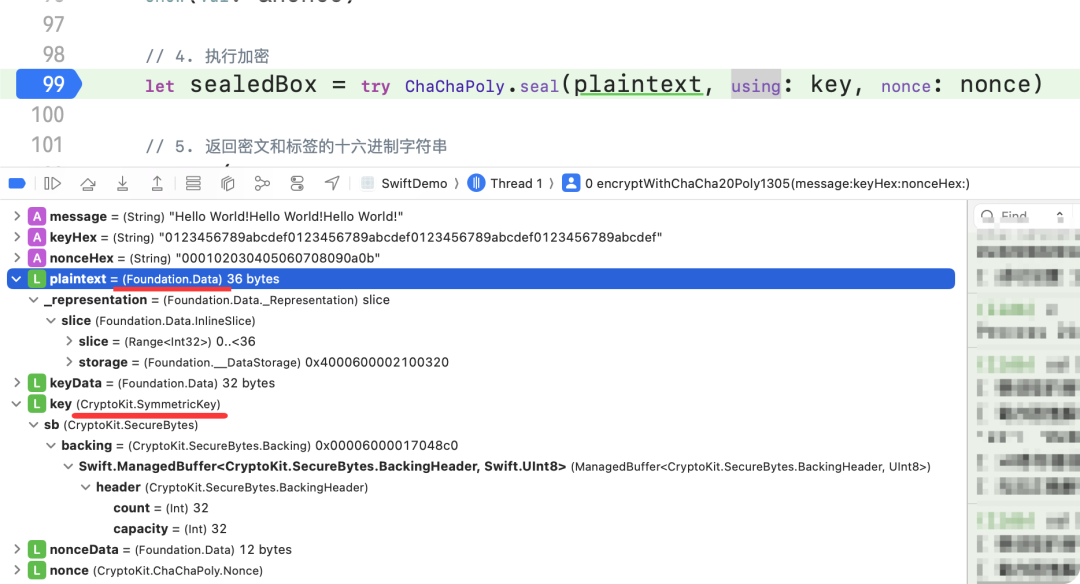1080x584 pixels.
Task: Collapse the plaintext variable
Action: [15, 278]
